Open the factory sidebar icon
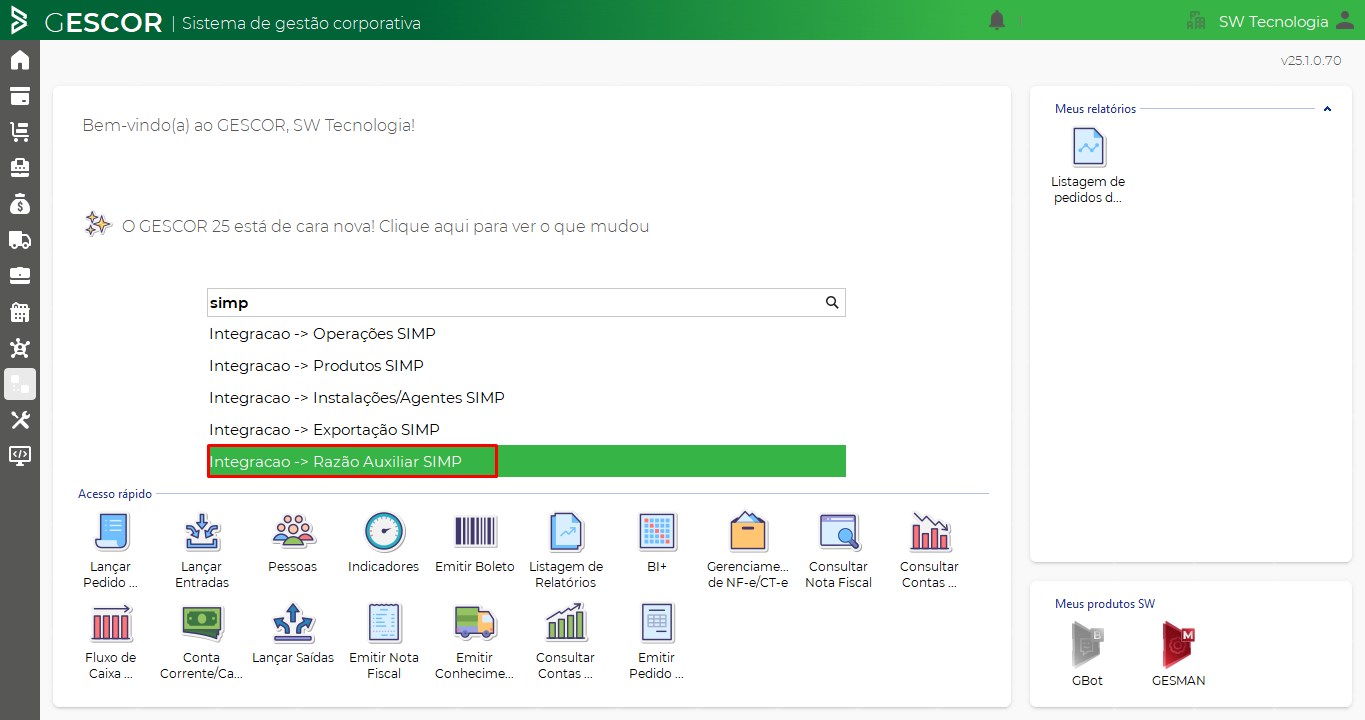Viewport: 1365px width, 720px height. pyautogui.click(x=20, y=312)
